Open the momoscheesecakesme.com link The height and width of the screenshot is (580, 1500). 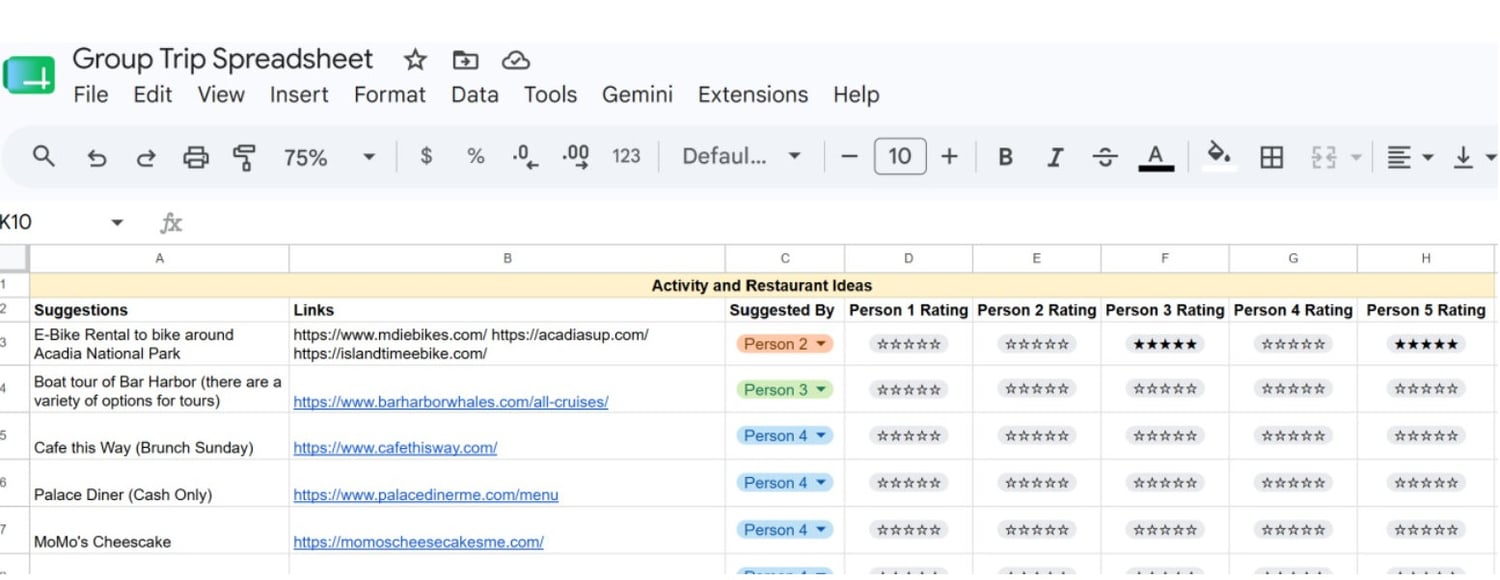click(x=418, y=542)
